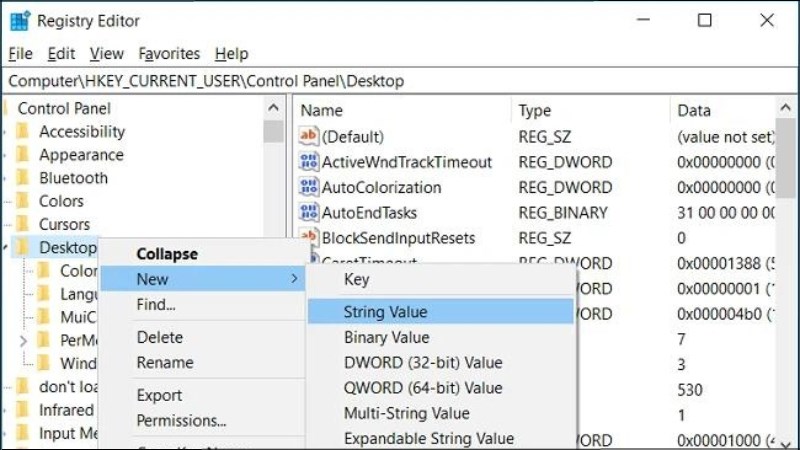Click the AutoEndTasks binary value icon
The image size is (800, 450).
point(309,212)
